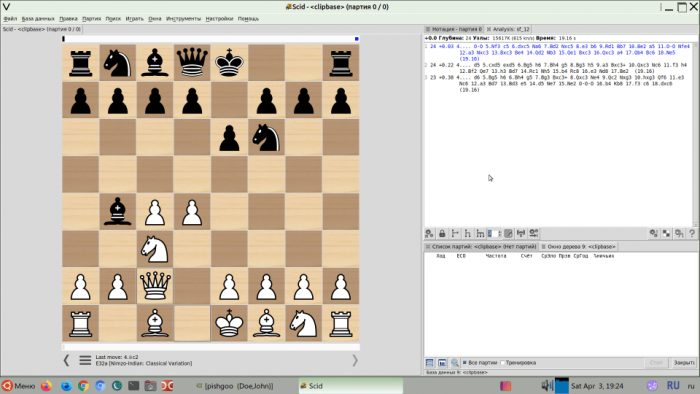
Task: Open engine settings gear in analysis toolbar
Action: [654, 233]
